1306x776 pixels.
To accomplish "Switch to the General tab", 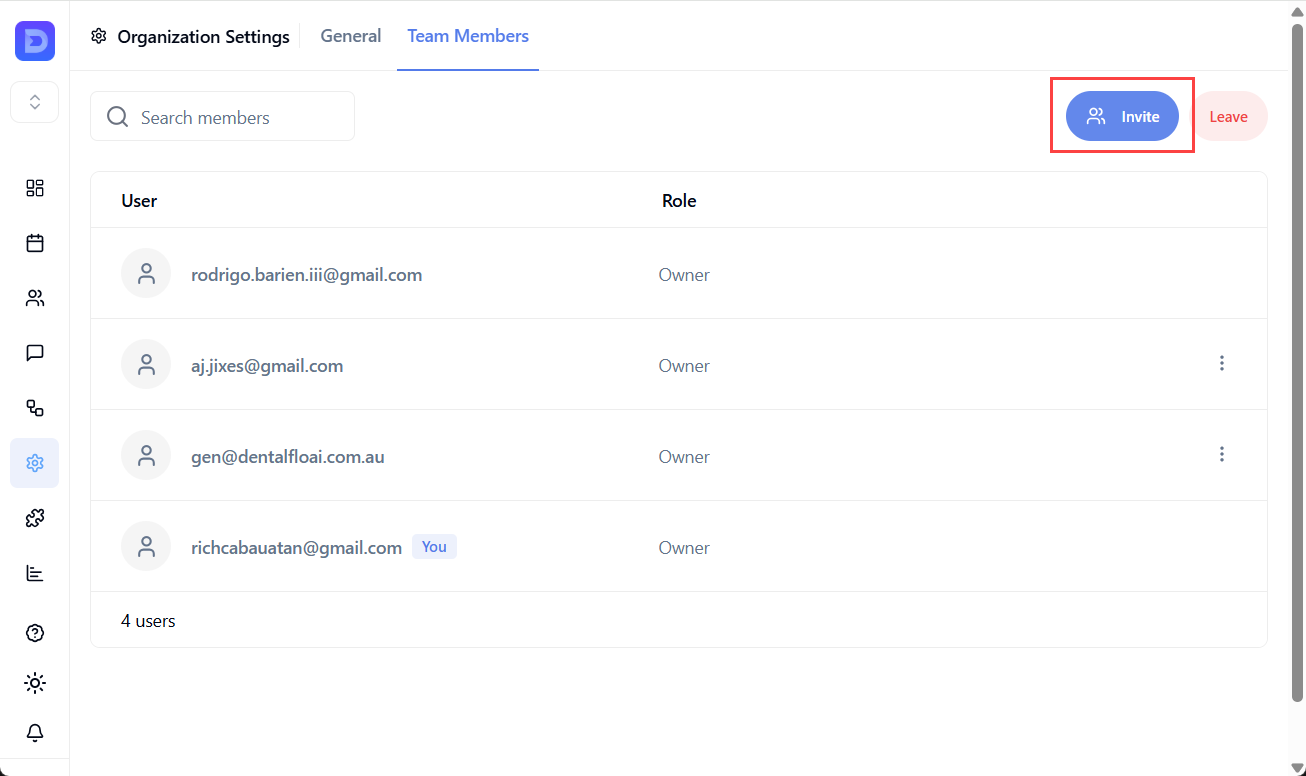I will (x=350, y=35).
